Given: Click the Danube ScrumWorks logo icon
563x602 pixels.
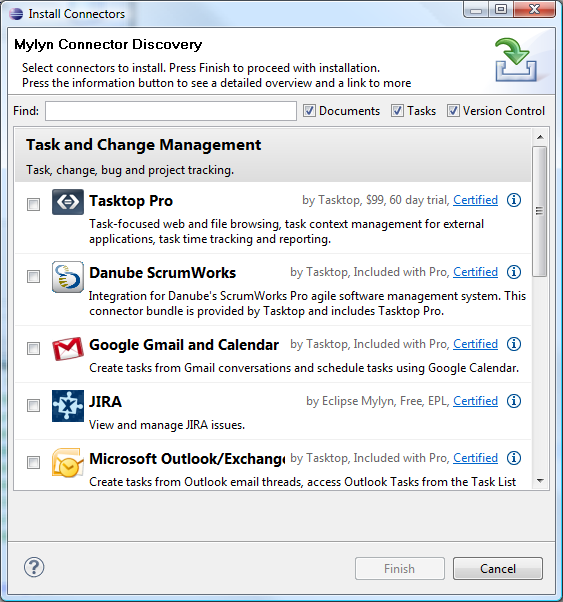Looking at the screenshot, I should coord(68,277).
